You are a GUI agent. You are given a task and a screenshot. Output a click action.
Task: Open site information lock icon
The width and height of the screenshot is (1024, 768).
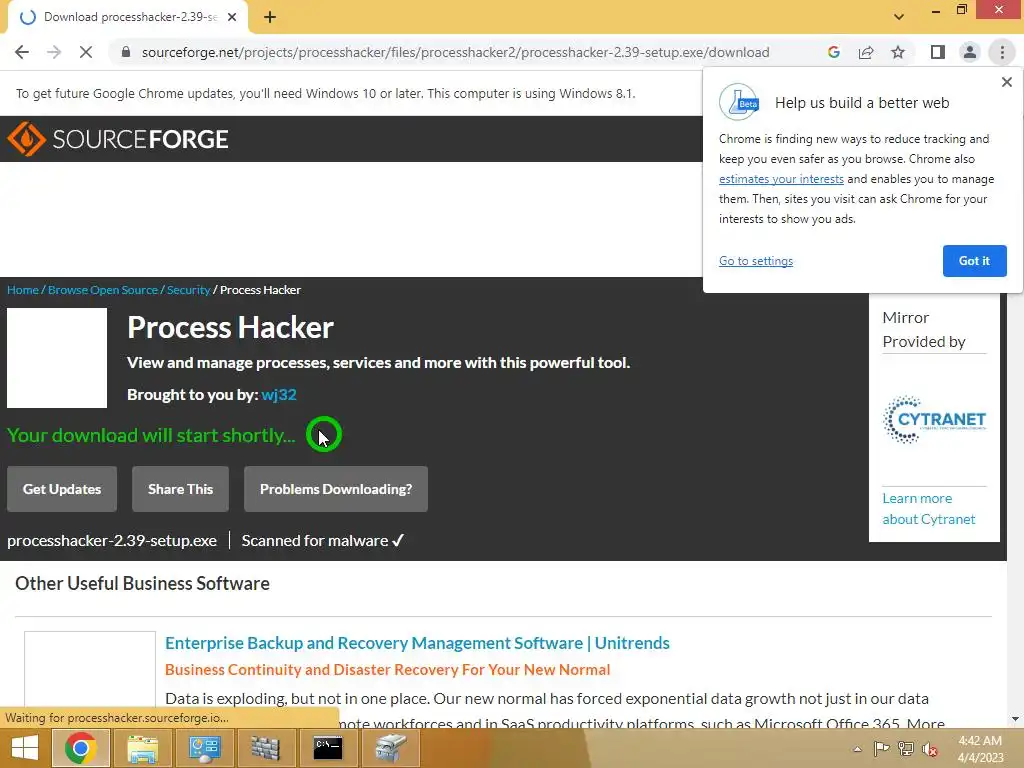(x=126, y=52)
